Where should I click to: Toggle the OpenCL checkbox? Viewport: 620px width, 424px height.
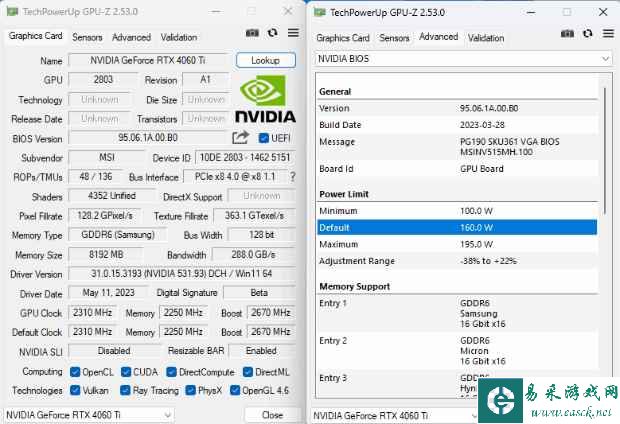(75, 372)
